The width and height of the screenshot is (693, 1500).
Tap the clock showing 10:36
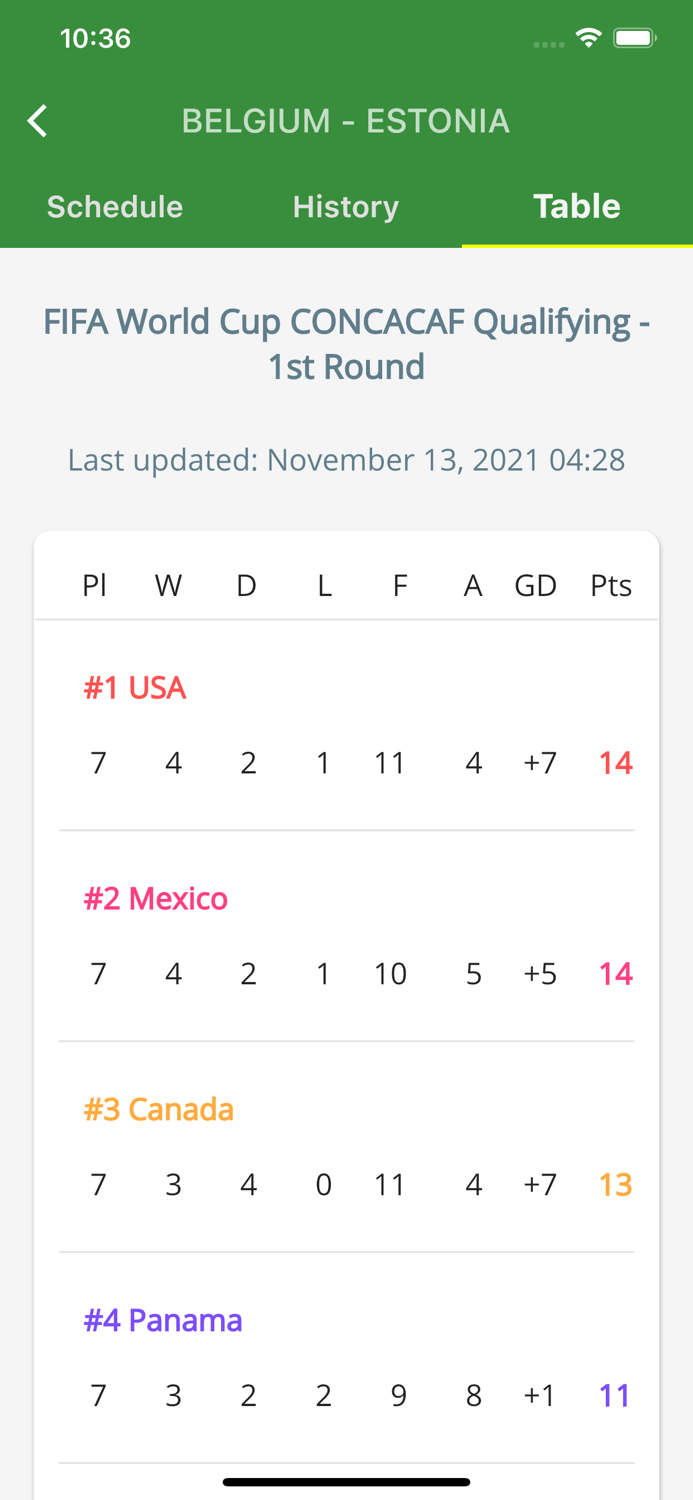[x=95, y=38]
